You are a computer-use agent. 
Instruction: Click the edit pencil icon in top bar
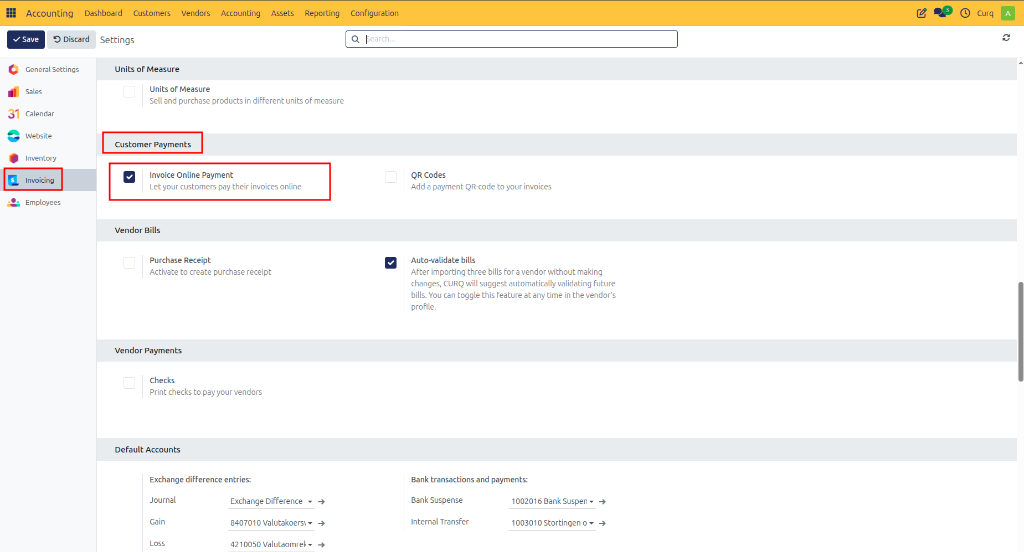pyautogui.click(x=921, y=13)
